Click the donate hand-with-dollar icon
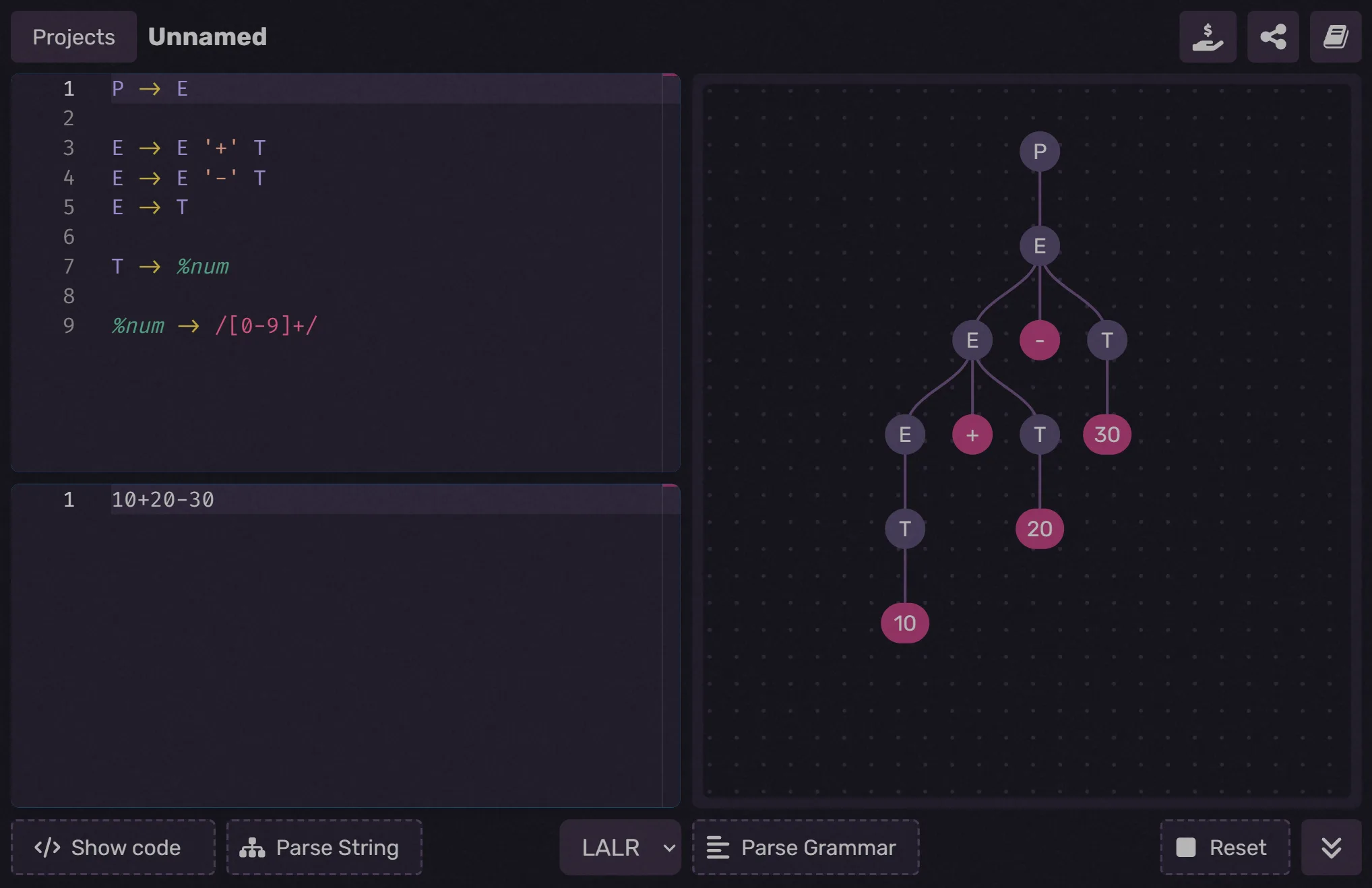1372x888 pixels. pyautogui.click(x=1208, y=37)
